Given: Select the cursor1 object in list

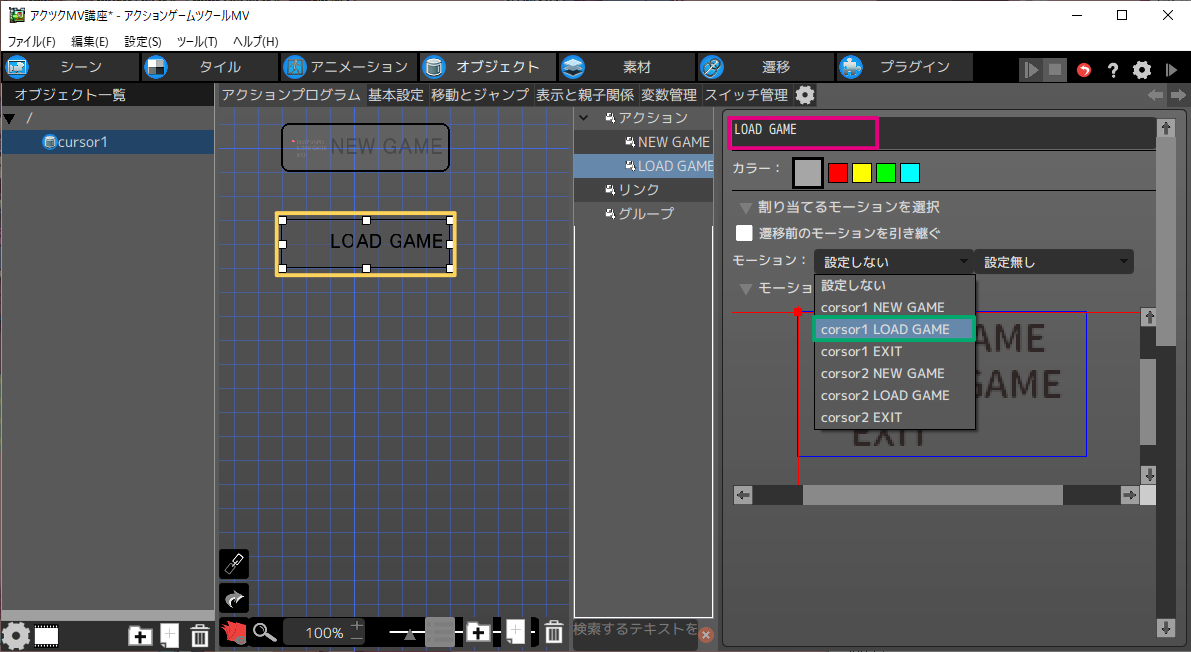Looking at the screenshot, I should pyautogui.click(x=82, y=142).
